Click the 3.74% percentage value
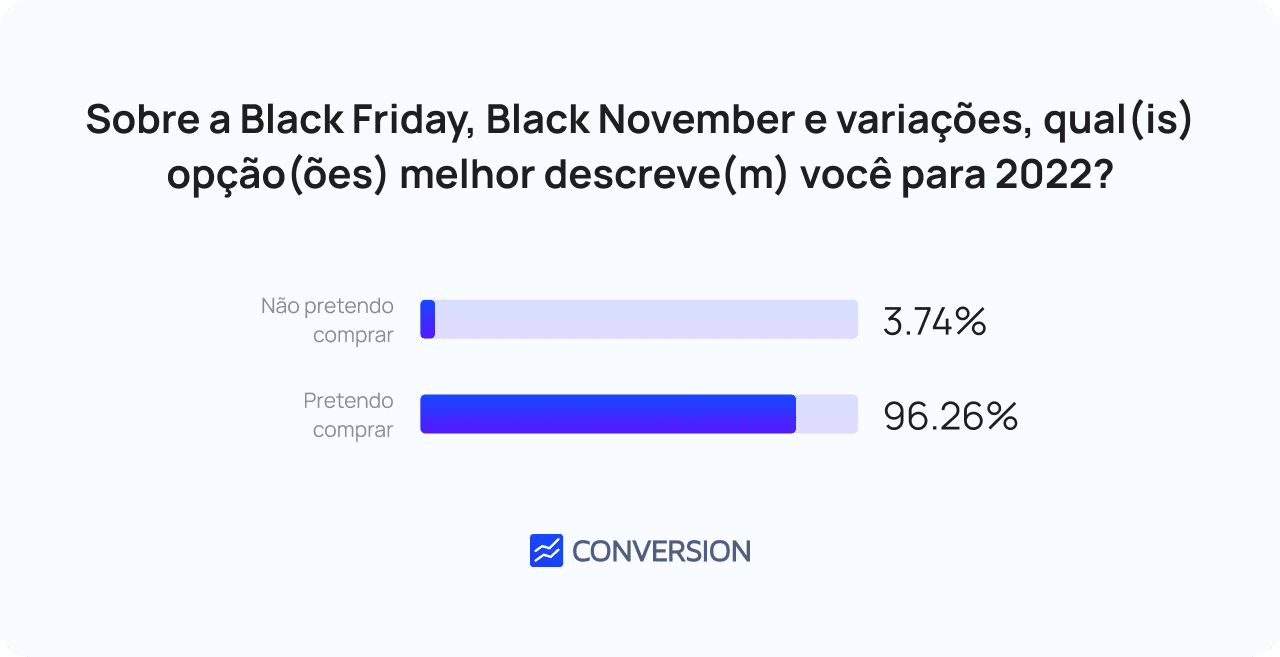Image resolution: width=1280 pixels, height=657 pixels. [x=935, y=321]
